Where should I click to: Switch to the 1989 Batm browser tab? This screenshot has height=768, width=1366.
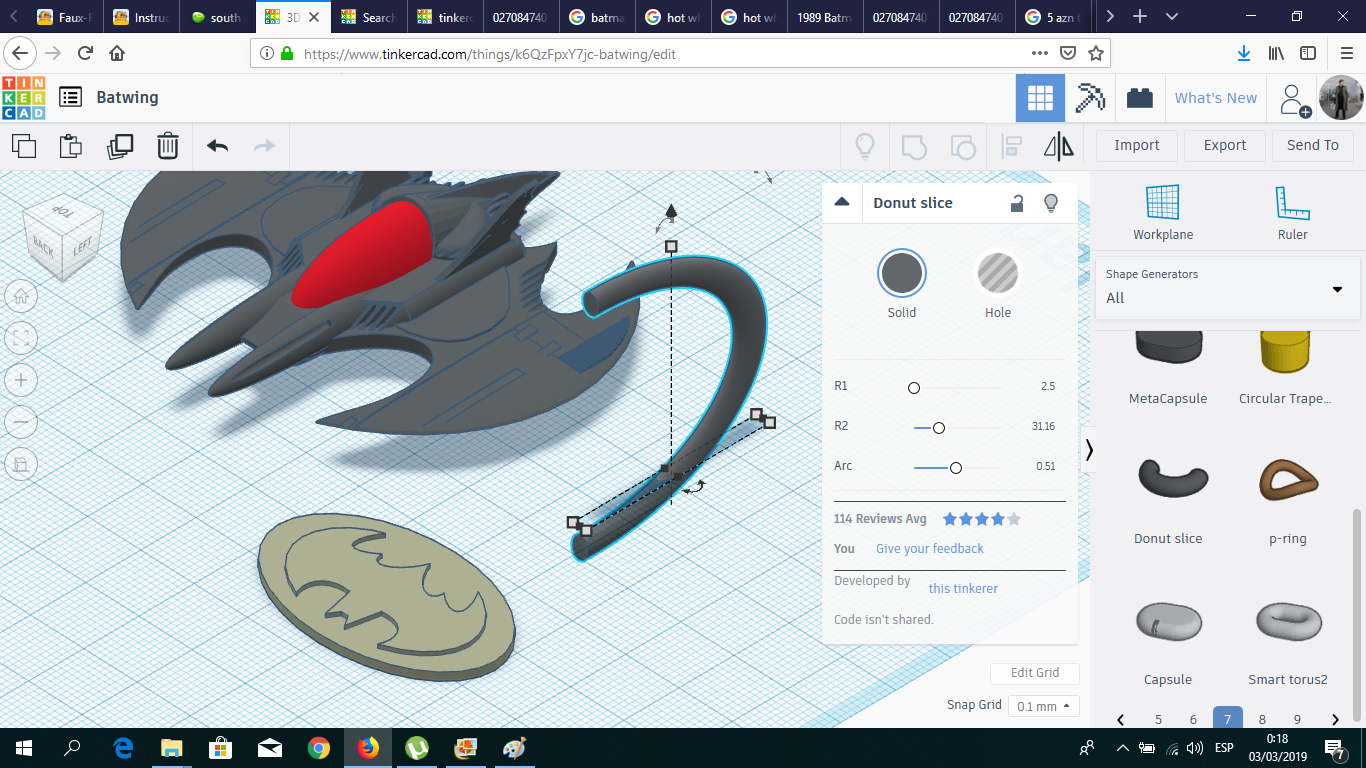point(825,17)
